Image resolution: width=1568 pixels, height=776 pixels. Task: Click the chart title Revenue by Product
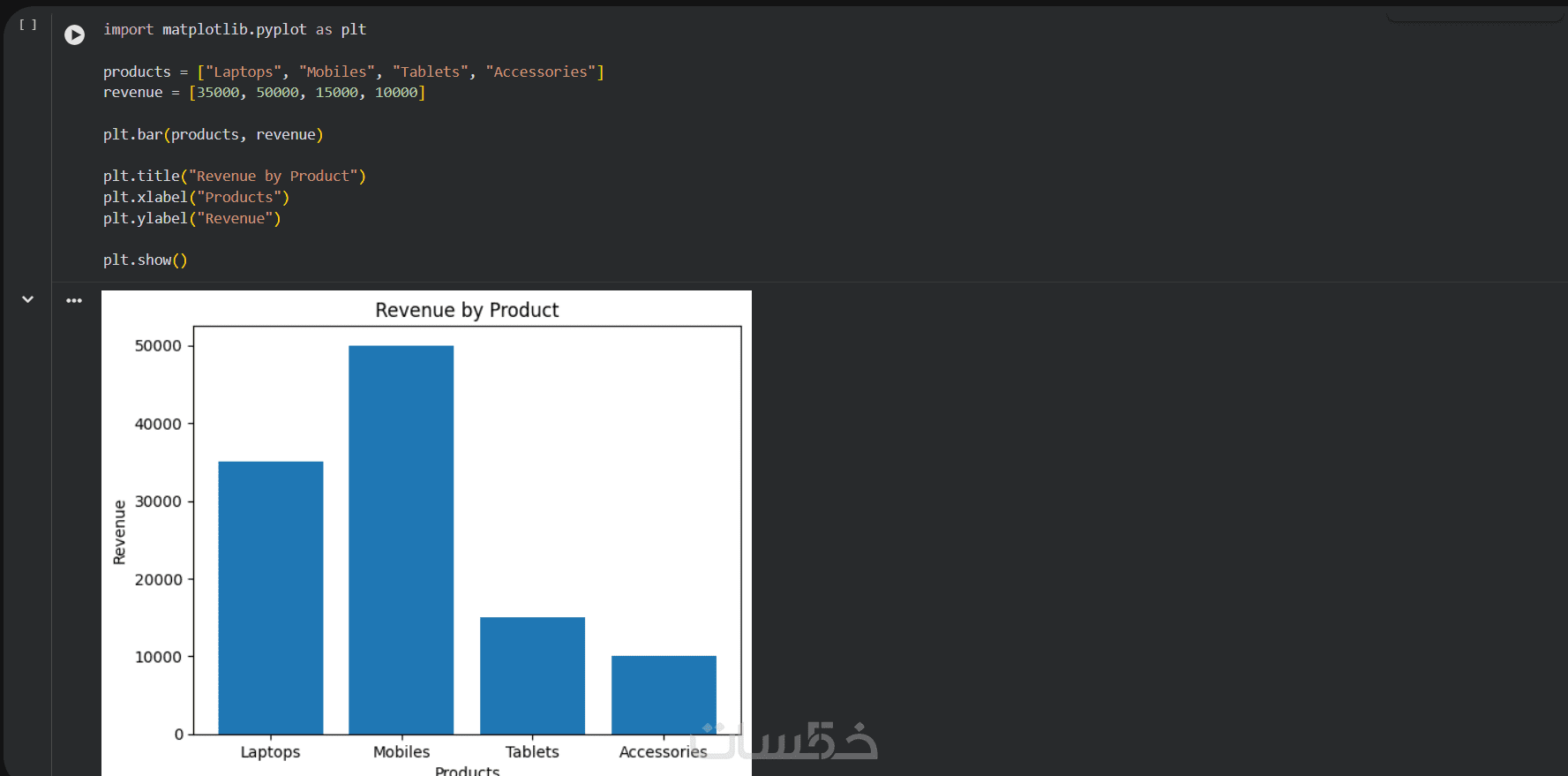(x=467, y=310)
